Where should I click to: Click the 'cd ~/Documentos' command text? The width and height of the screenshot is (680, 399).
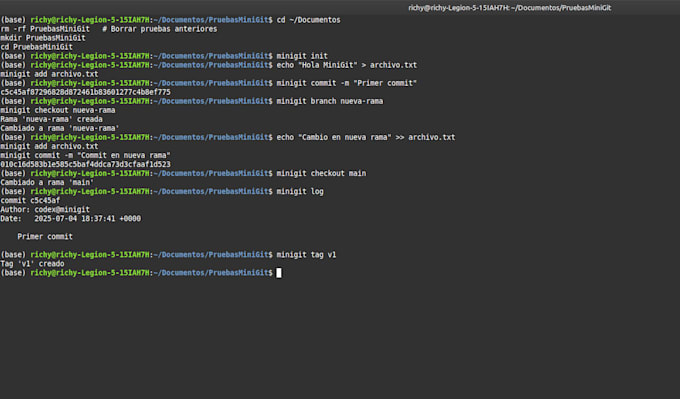(308, 20)
